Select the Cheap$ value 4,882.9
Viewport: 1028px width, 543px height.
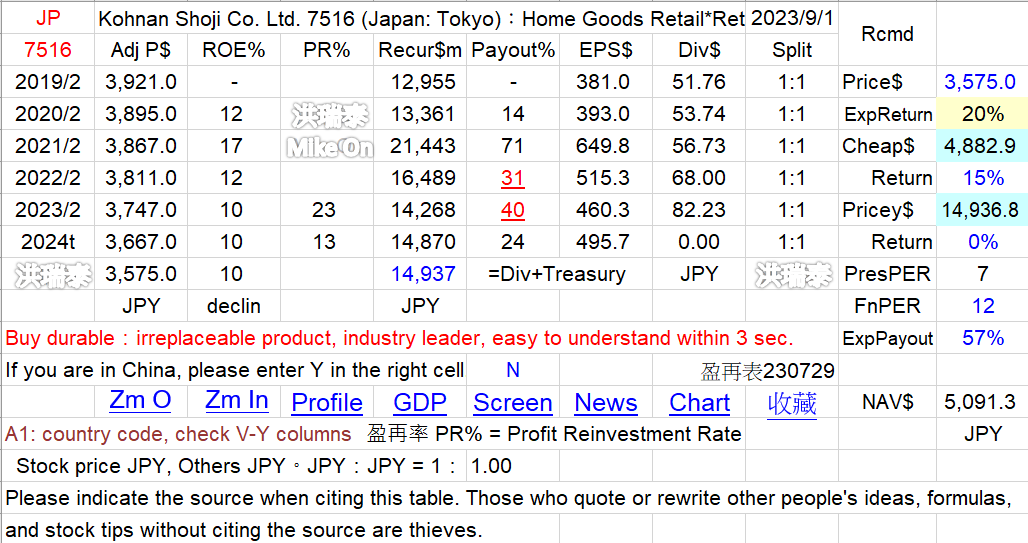(x=980, y=146)
